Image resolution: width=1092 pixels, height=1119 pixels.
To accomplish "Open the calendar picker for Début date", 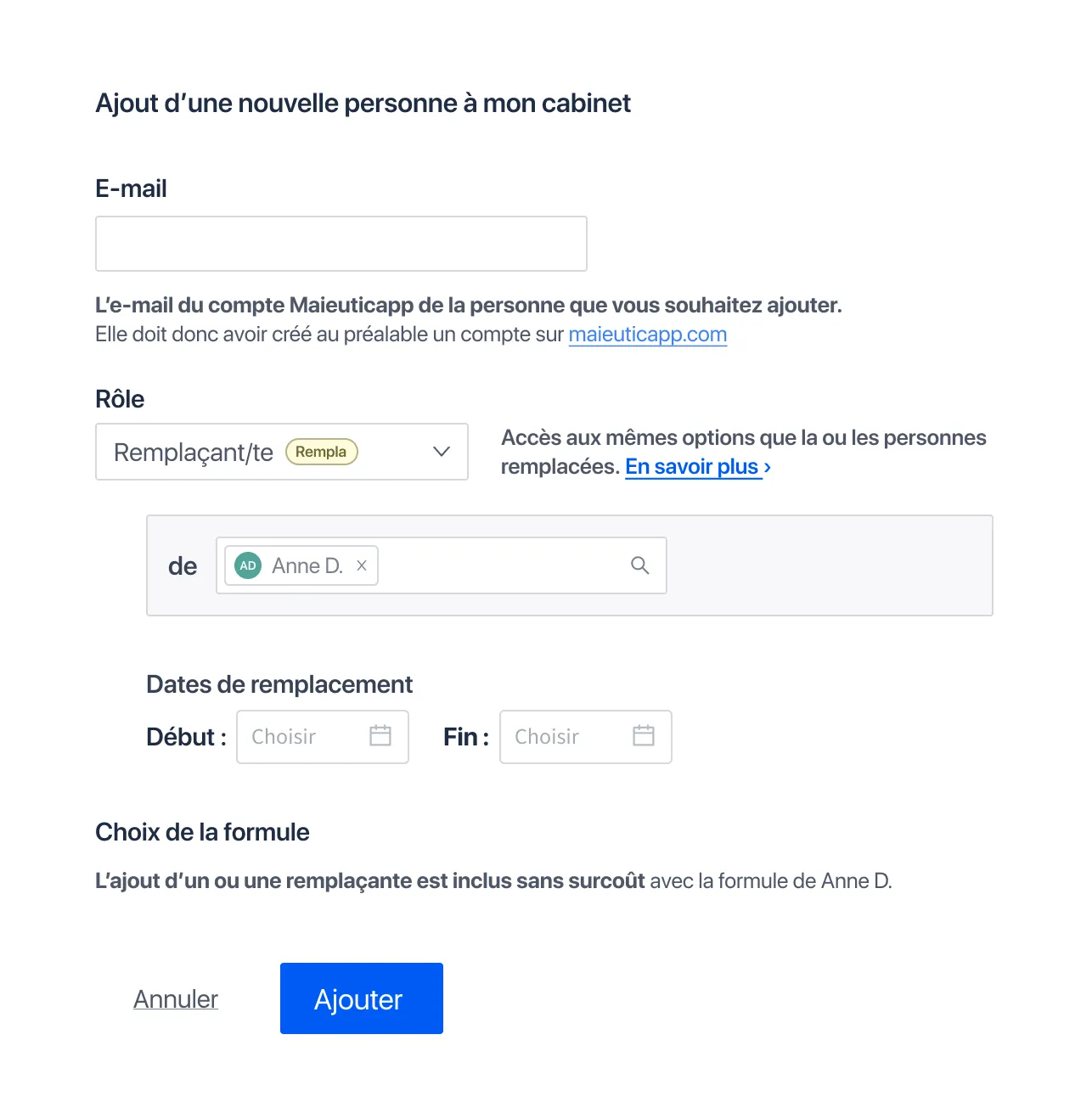I will (x=380, y=737).
